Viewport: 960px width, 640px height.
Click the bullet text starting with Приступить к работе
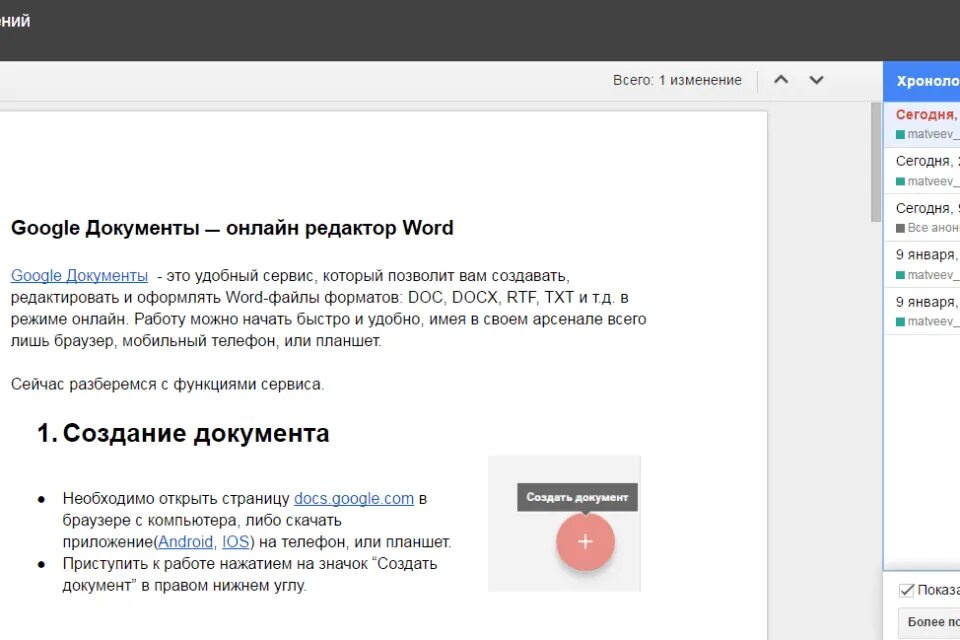coord(250,574)
